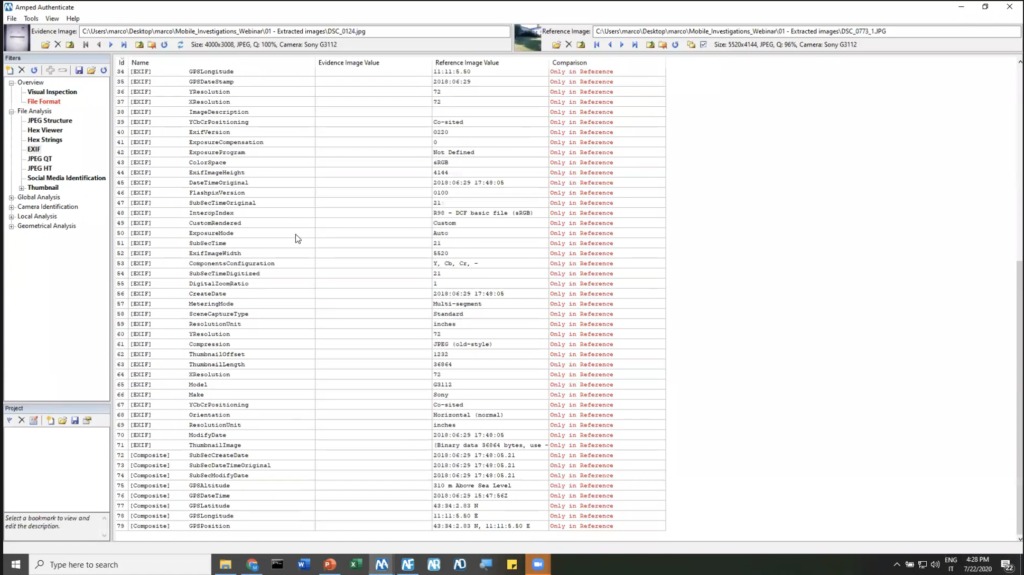The width and height of the screenshot is (1024, 575).
Task: Select the File Format filter
Action: coord(44,101)
